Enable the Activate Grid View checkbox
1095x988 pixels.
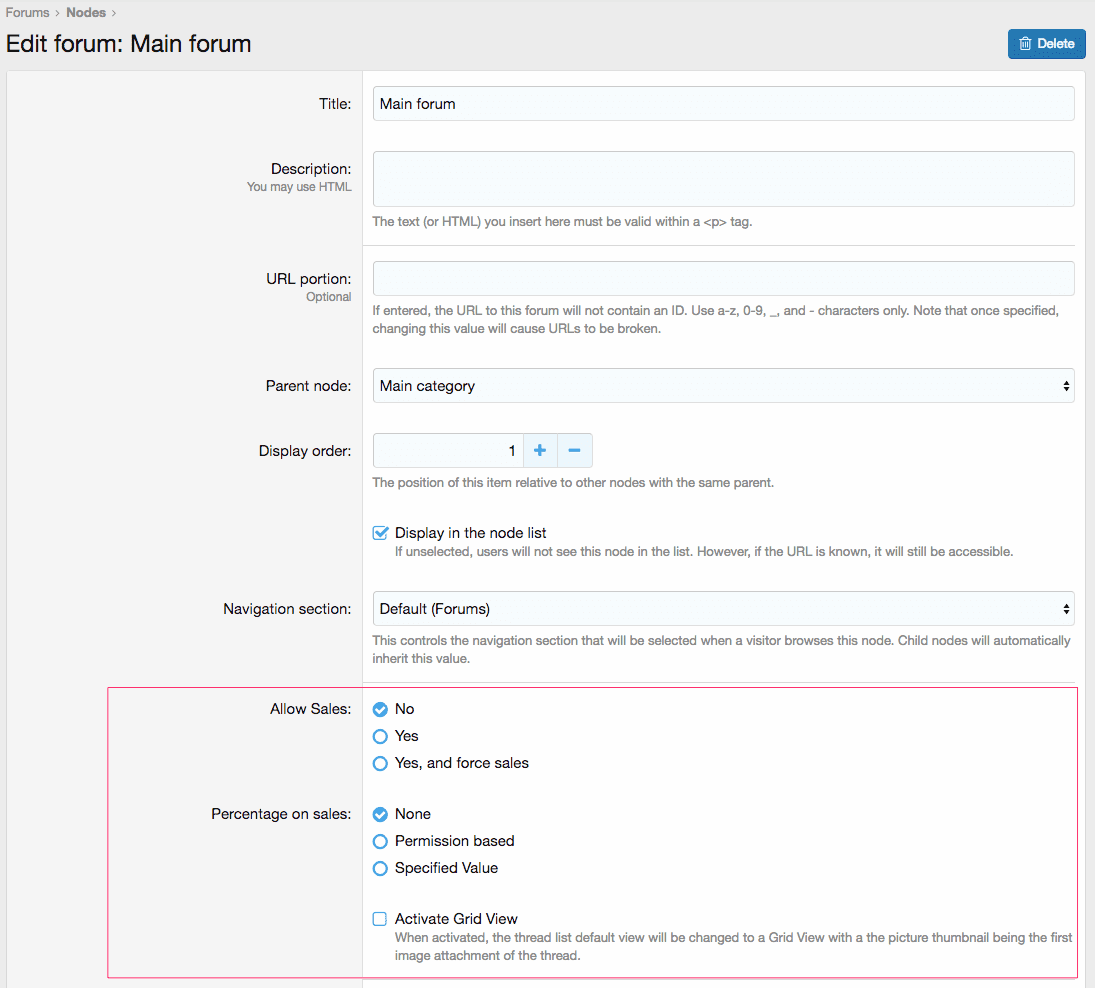(380, 919)
